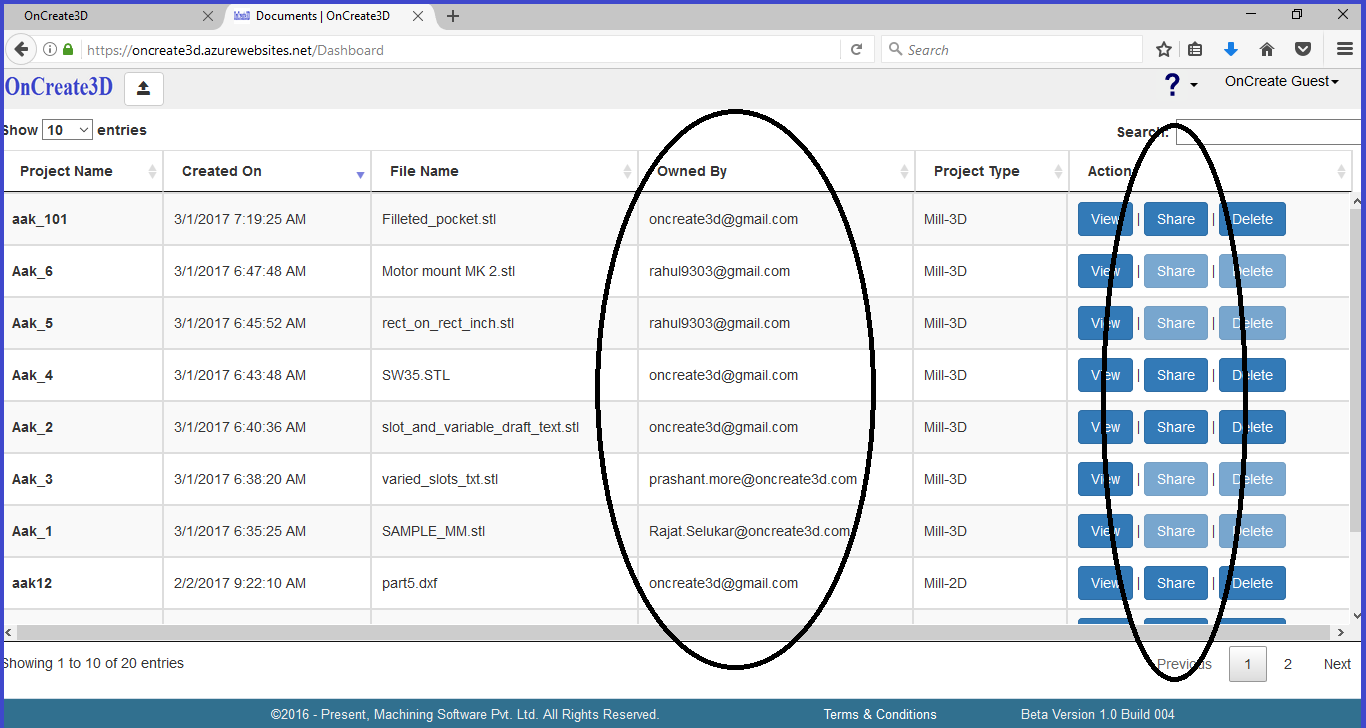Switch to the first OnCreate3D tab
The height and width of the screenshot is (728, 1366).
(x=110, y=15)
